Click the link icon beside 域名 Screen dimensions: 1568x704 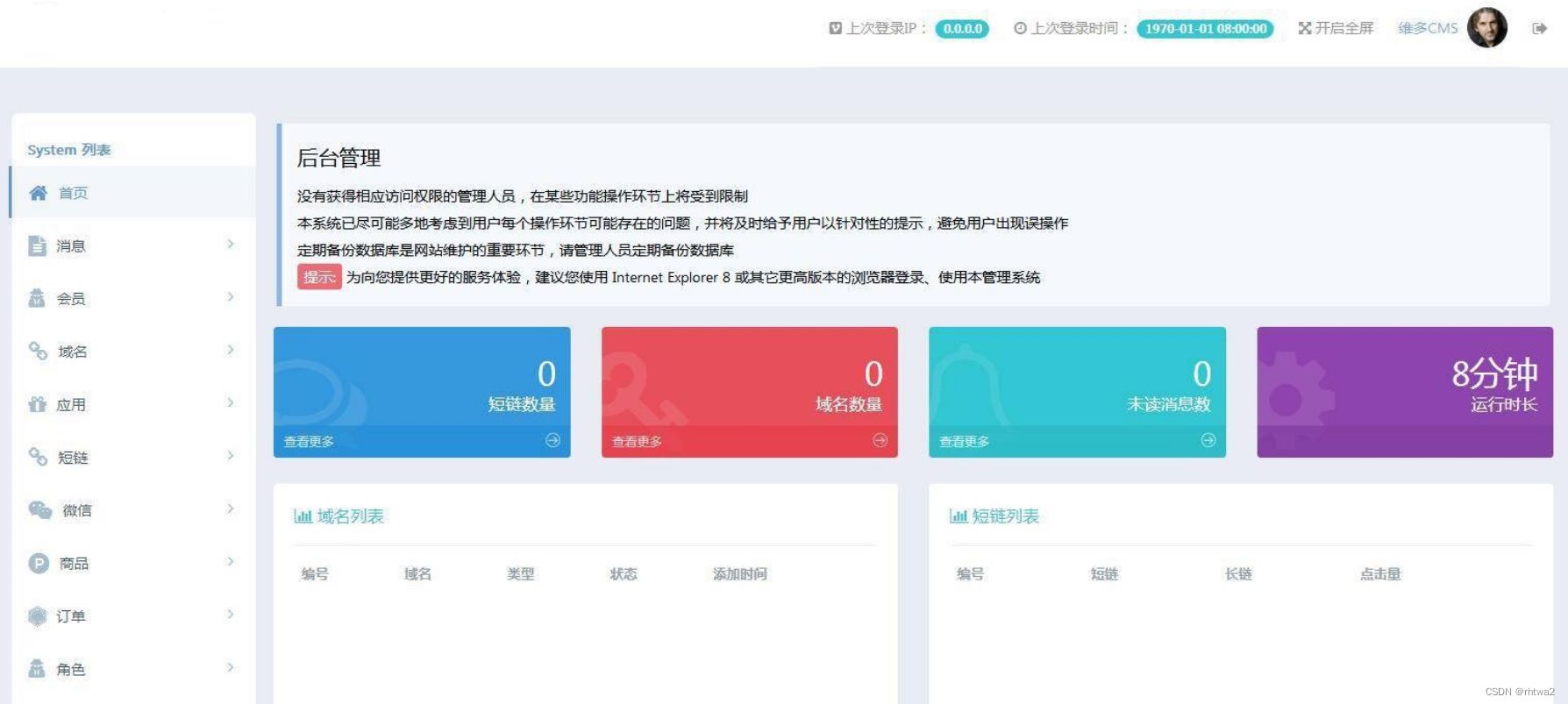pos(38,351)
